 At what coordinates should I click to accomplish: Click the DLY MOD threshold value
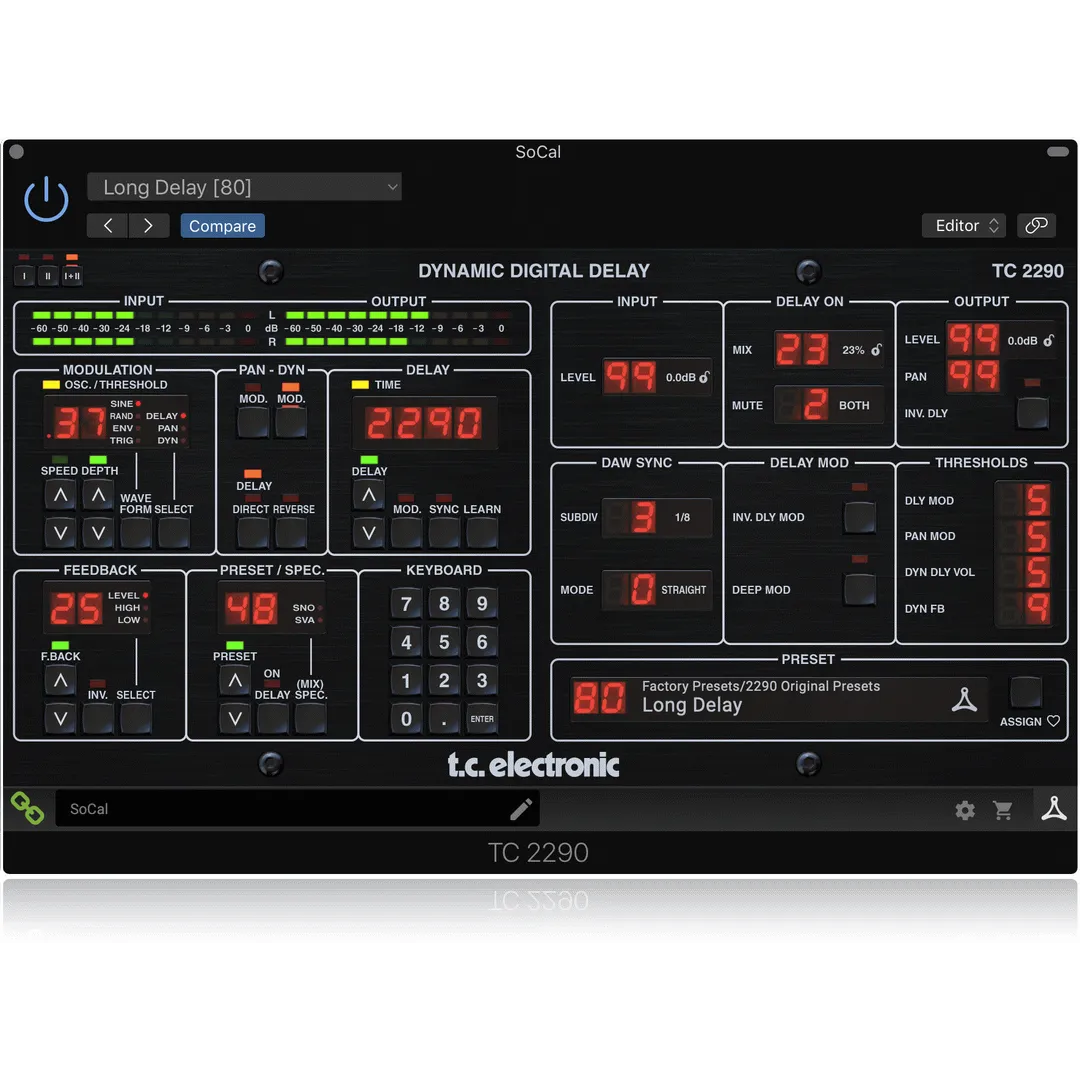coord(1024,500)
